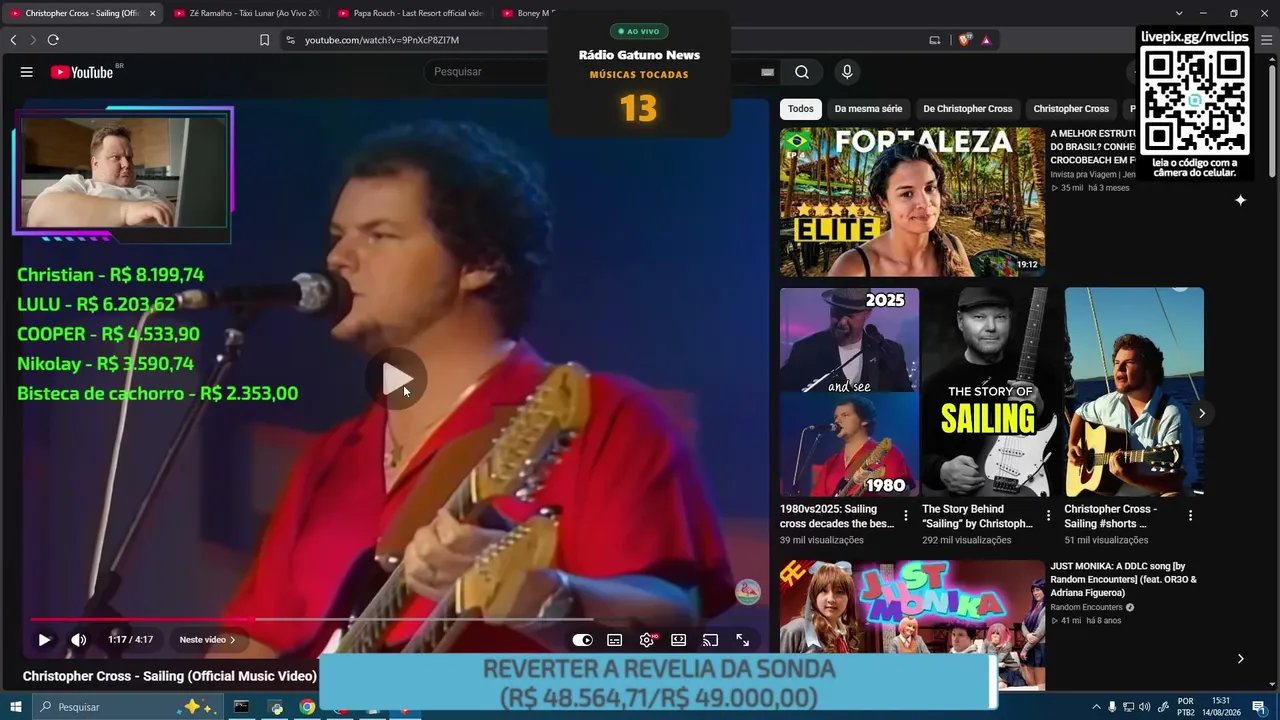
Task: Close the Christopher Cross Sailing tab
Action: coord(152,13)
